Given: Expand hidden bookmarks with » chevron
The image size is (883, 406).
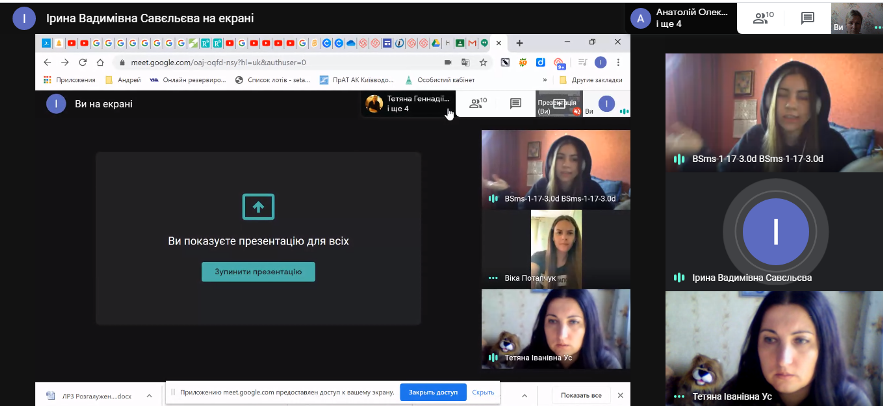Looking at the screenshot, I should [x=545, y=80].
